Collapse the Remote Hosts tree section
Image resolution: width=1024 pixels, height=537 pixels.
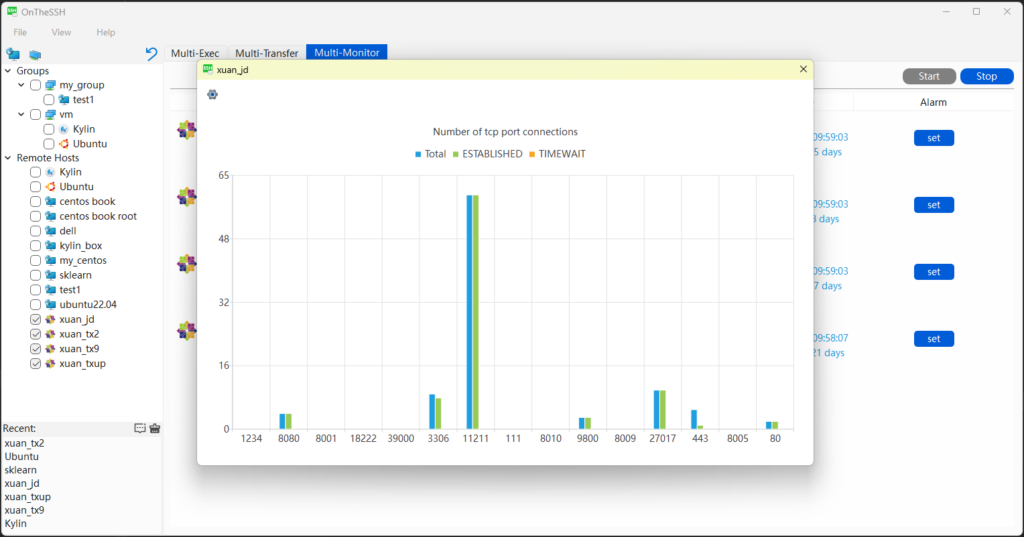coord(8,158)
